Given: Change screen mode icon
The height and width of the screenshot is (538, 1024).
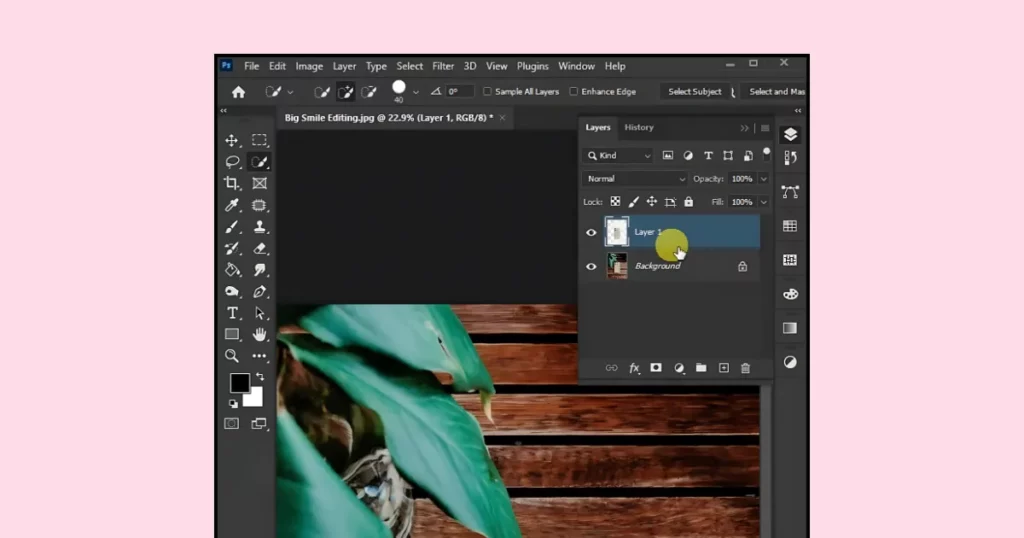Looking at the screenshot, I should 259,424.
